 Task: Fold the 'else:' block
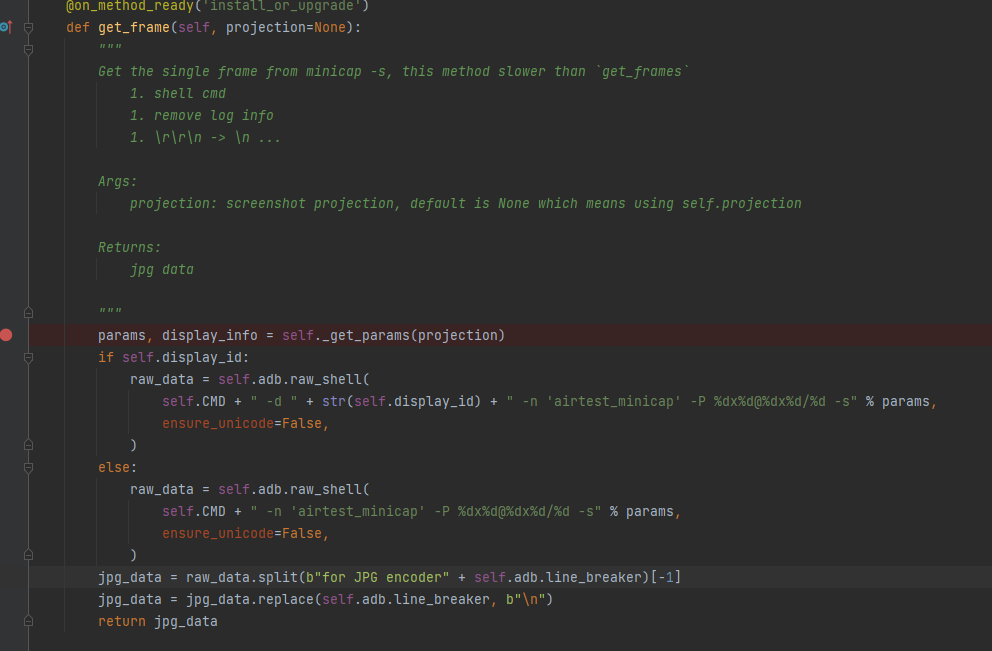[28, 468]
